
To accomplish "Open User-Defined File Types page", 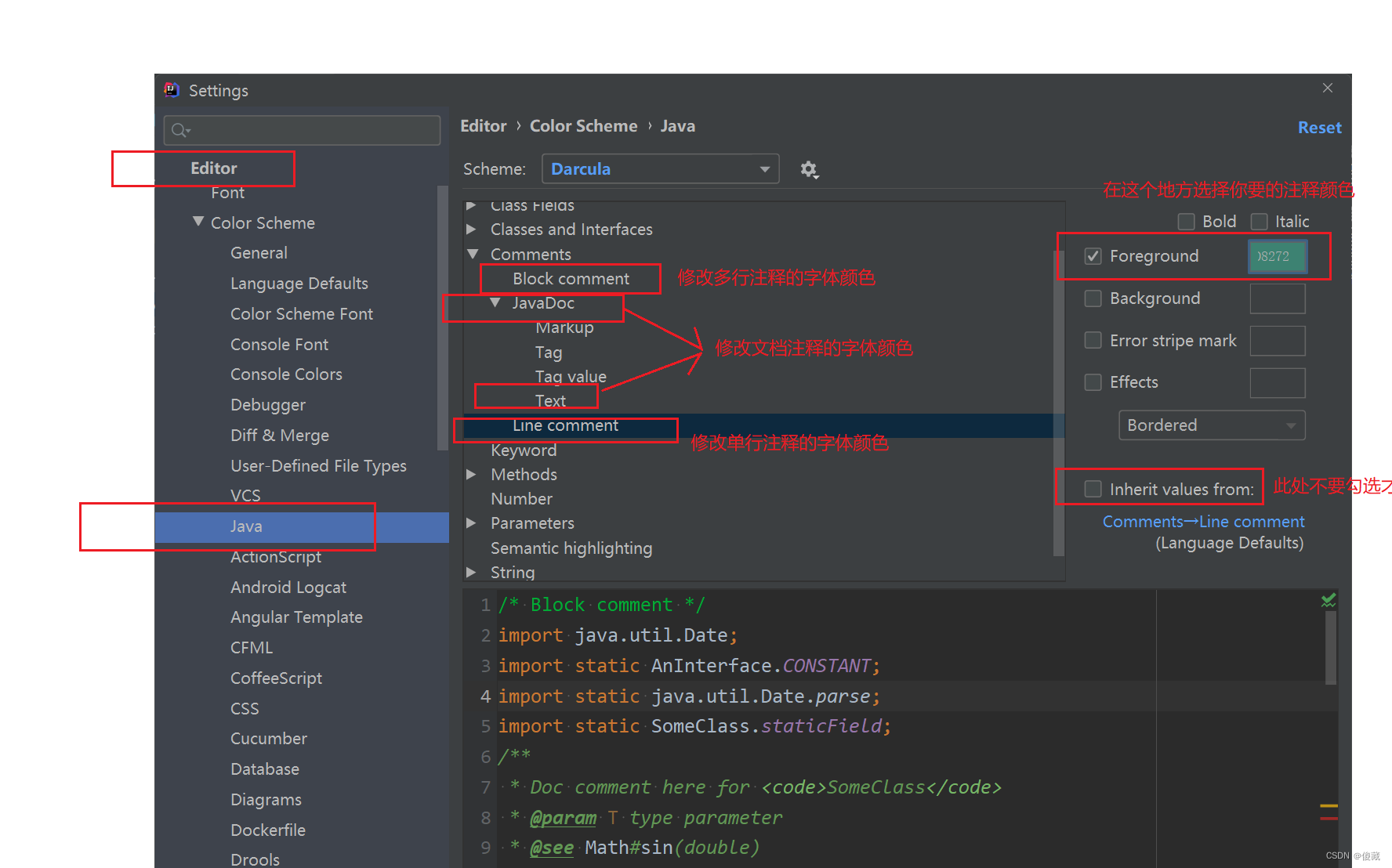I will [318, 466].
